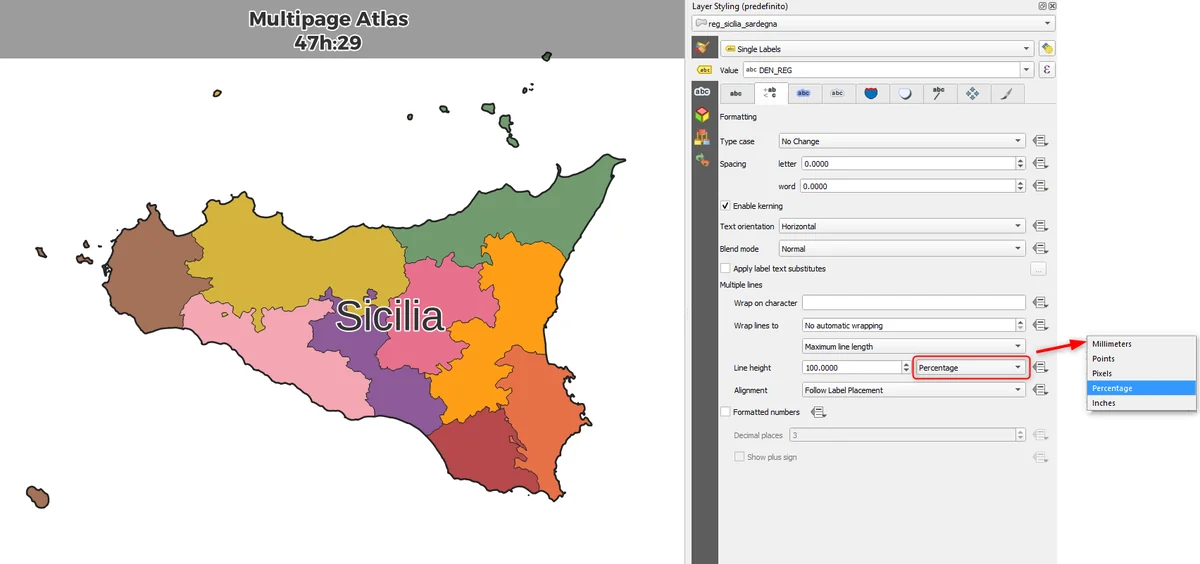Open the Diagrams icon in sidebar
The image size is (1200, 564).
[702, 137]
